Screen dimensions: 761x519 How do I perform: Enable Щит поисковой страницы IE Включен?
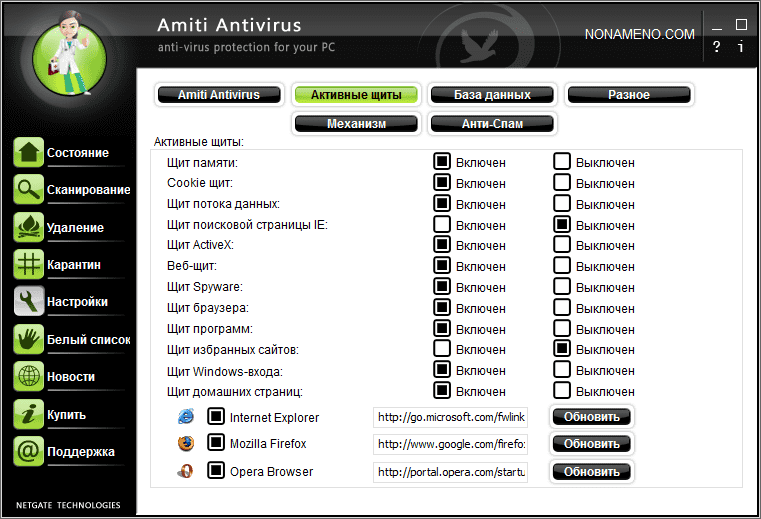442,224
